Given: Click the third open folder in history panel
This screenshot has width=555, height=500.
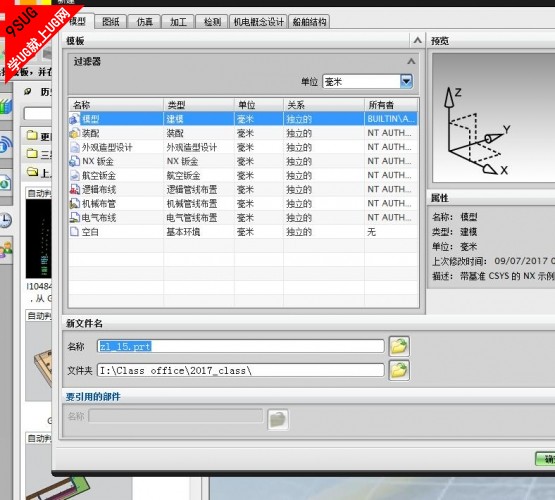Looking at the screenshot, I should coord(32,172).
